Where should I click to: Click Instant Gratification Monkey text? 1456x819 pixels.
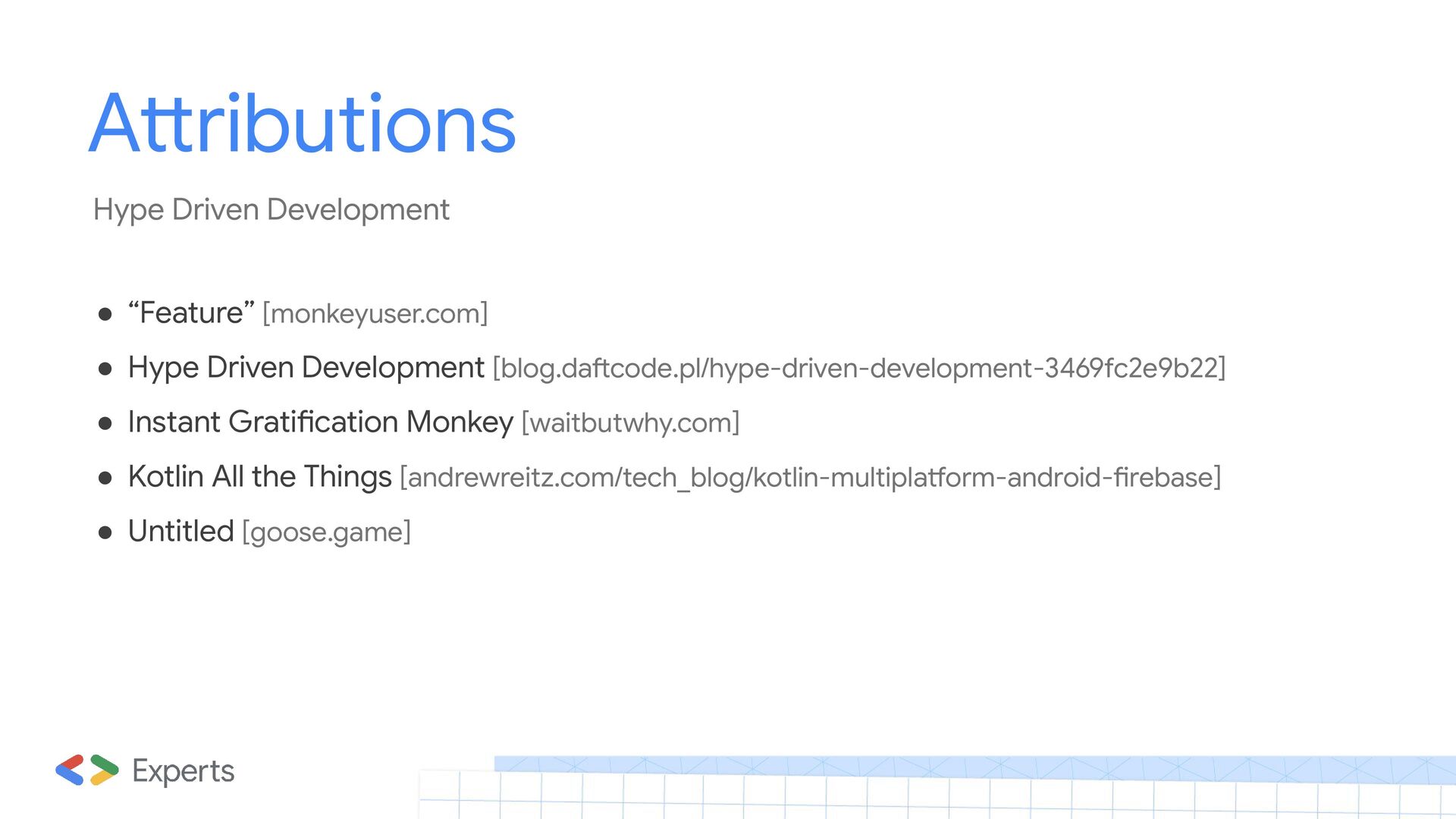320,422
